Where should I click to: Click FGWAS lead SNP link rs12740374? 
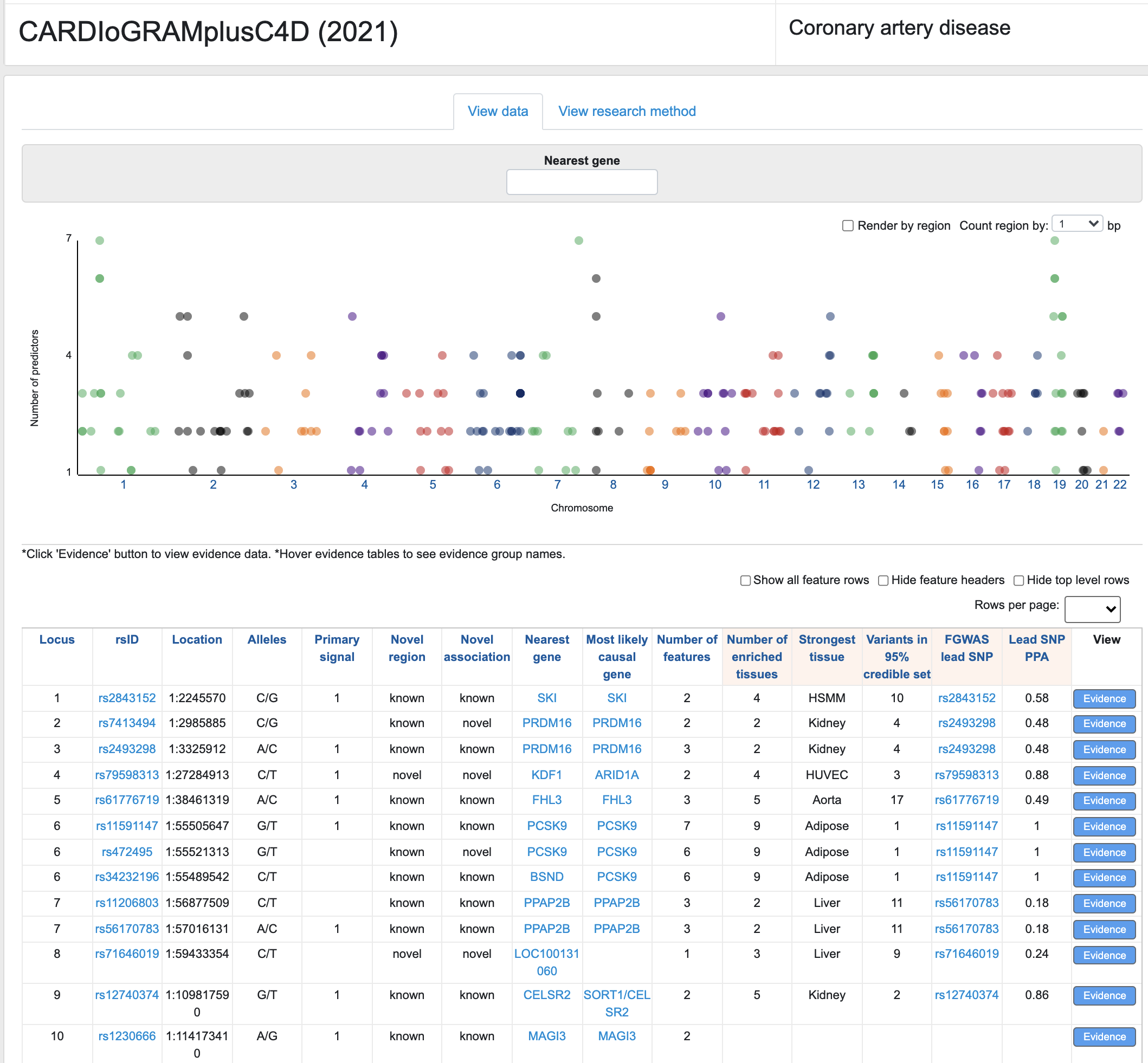click(x=967, y=995)
